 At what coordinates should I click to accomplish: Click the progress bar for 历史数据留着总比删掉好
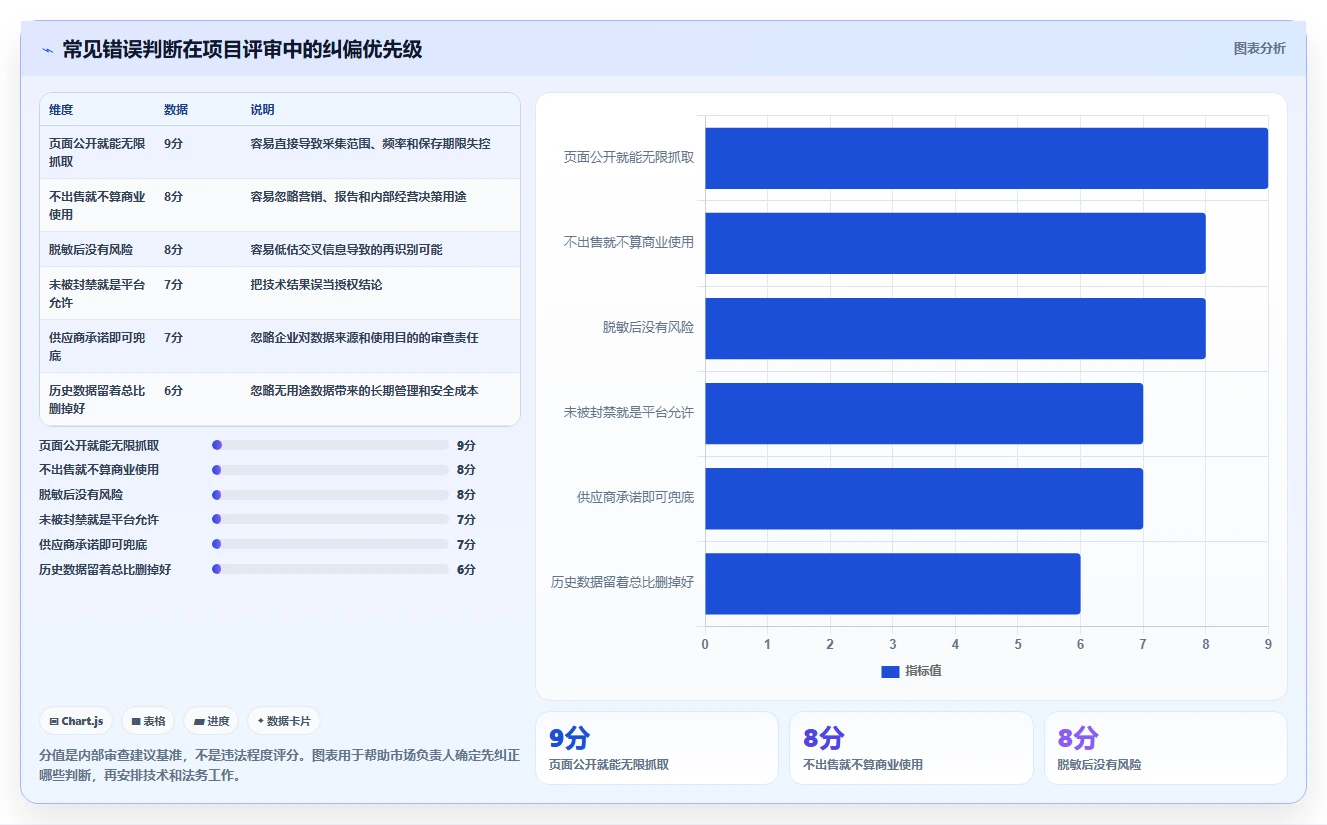330,570
